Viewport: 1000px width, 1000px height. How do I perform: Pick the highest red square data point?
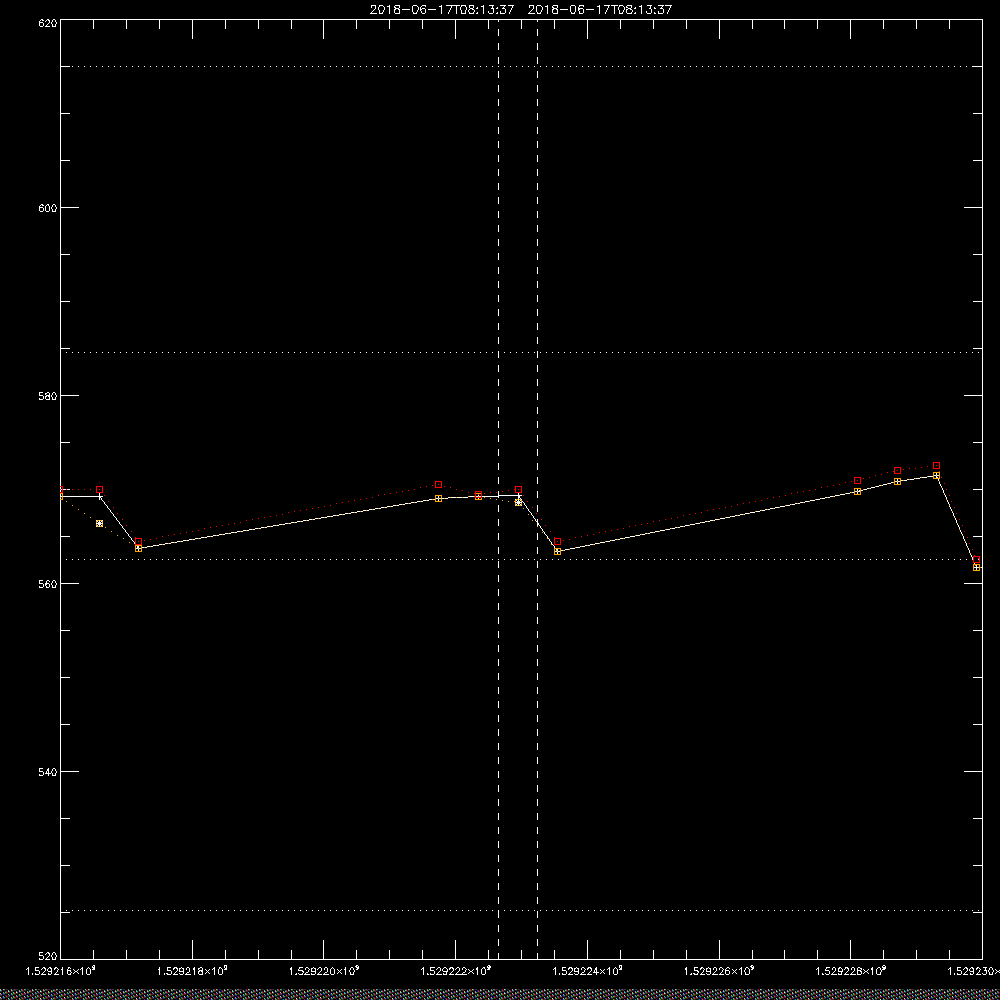tap(936, 466)
